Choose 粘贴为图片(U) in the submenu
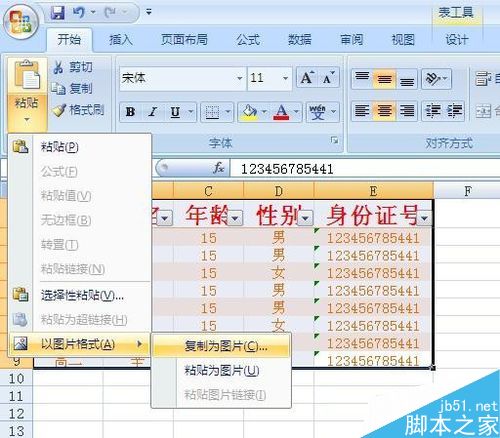 coord(221,370)
